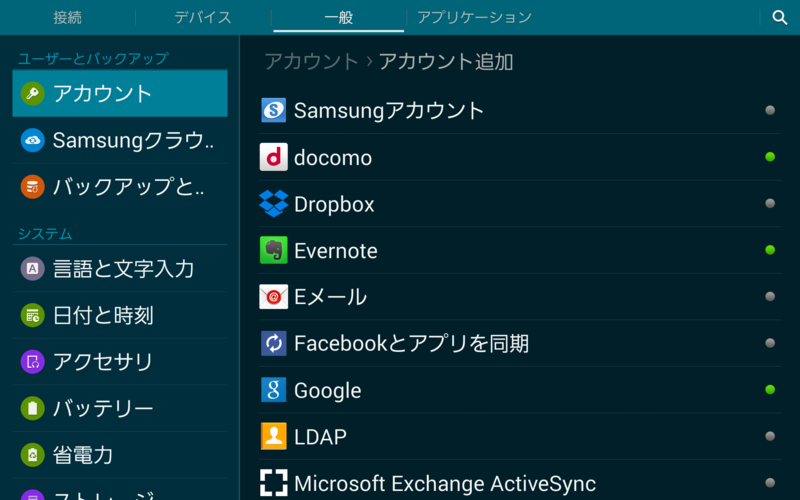This screenshot has height=500, width=800.
Task: Click gray dot for Microsoft Exchange ActiveSync
Action: [x=770, y=483]
